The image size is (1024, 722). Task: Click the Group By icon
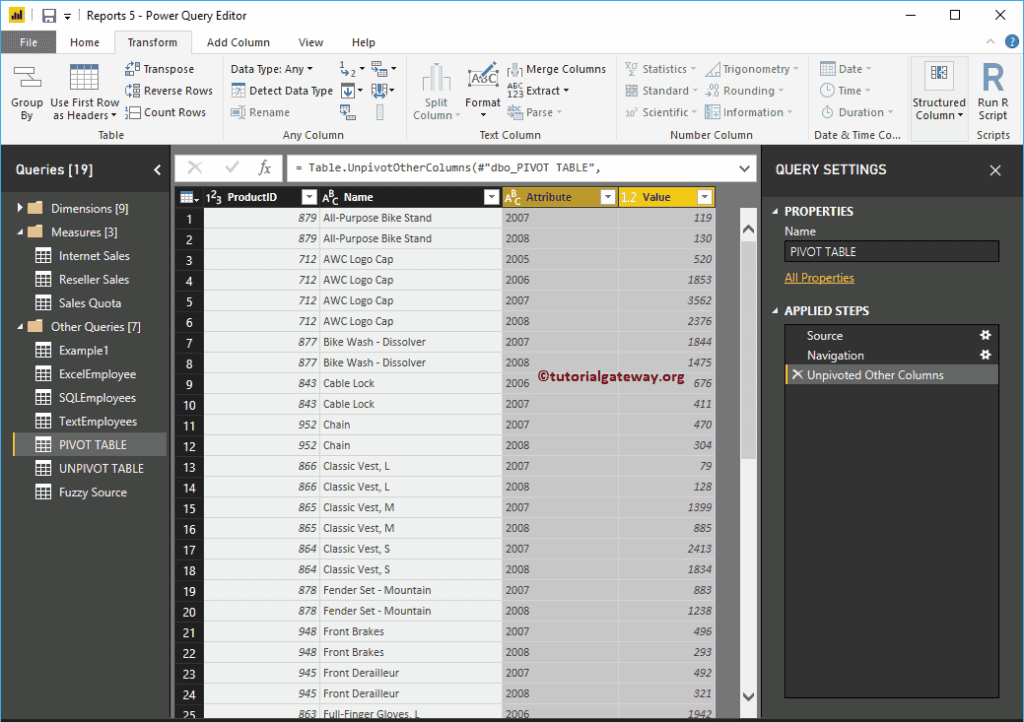click(x=27, y=78)
